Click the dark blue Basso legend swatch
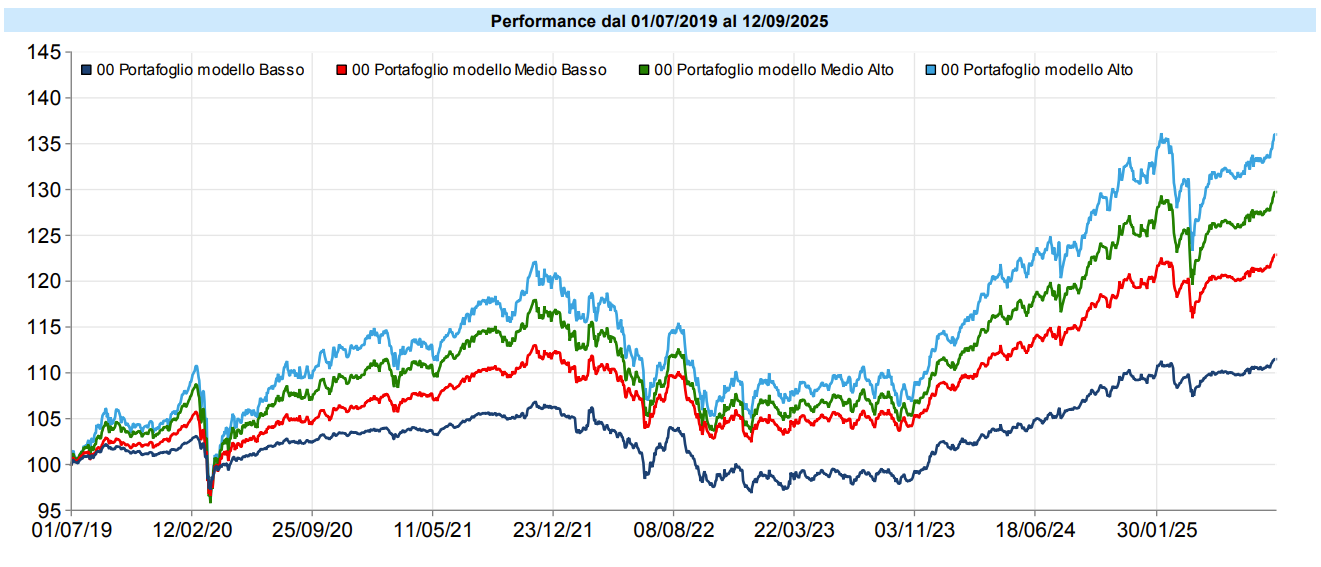 pyautogui.click(x=86, y=70)
